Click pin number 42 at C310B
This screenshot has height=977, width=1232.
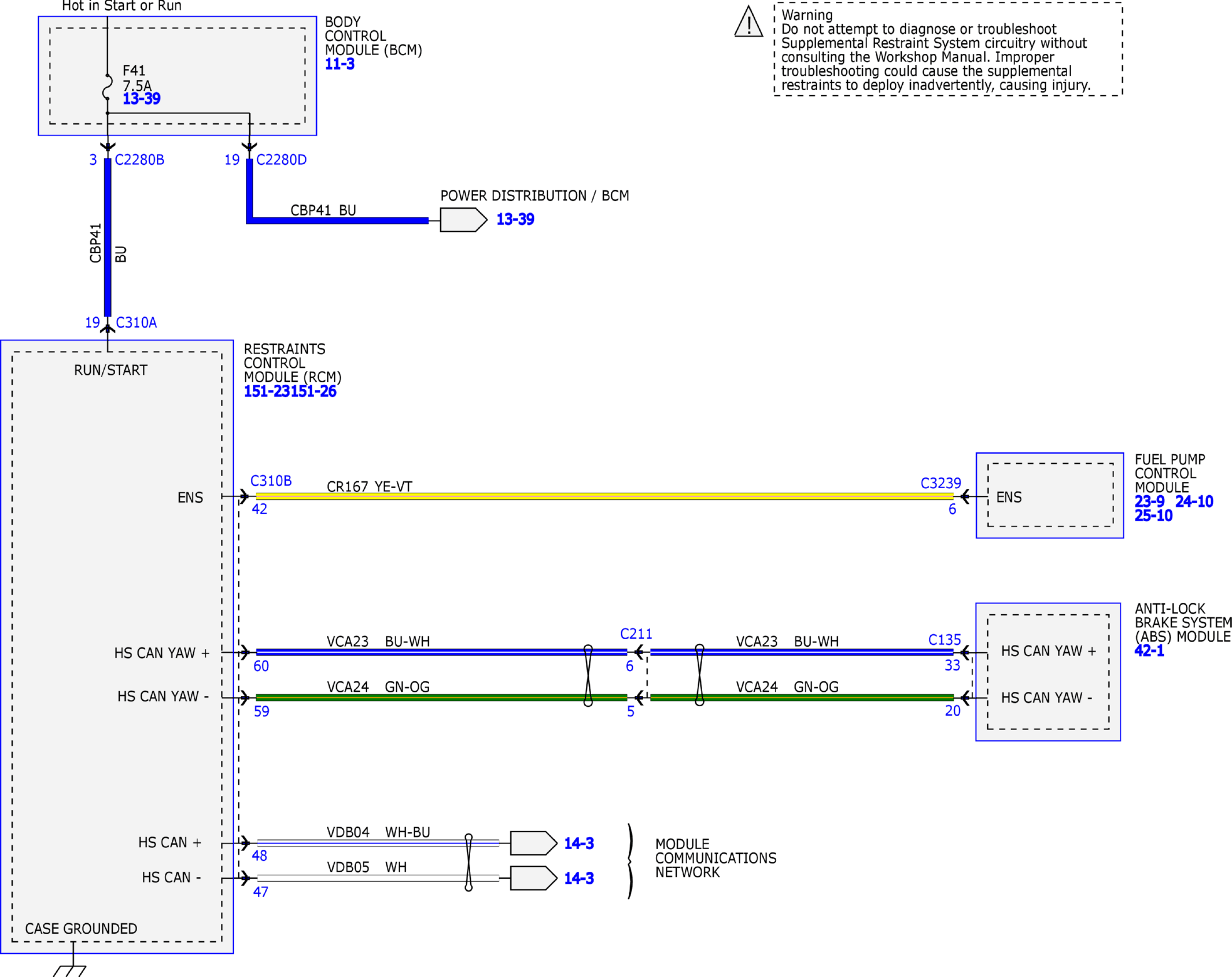pos(260,510)
